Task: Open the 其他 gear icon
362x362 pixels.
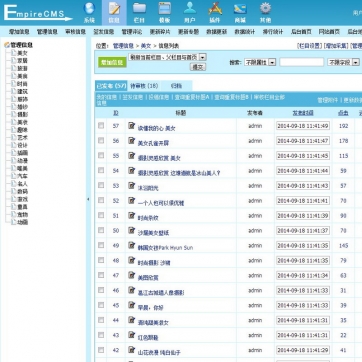Action: (265, 13)
